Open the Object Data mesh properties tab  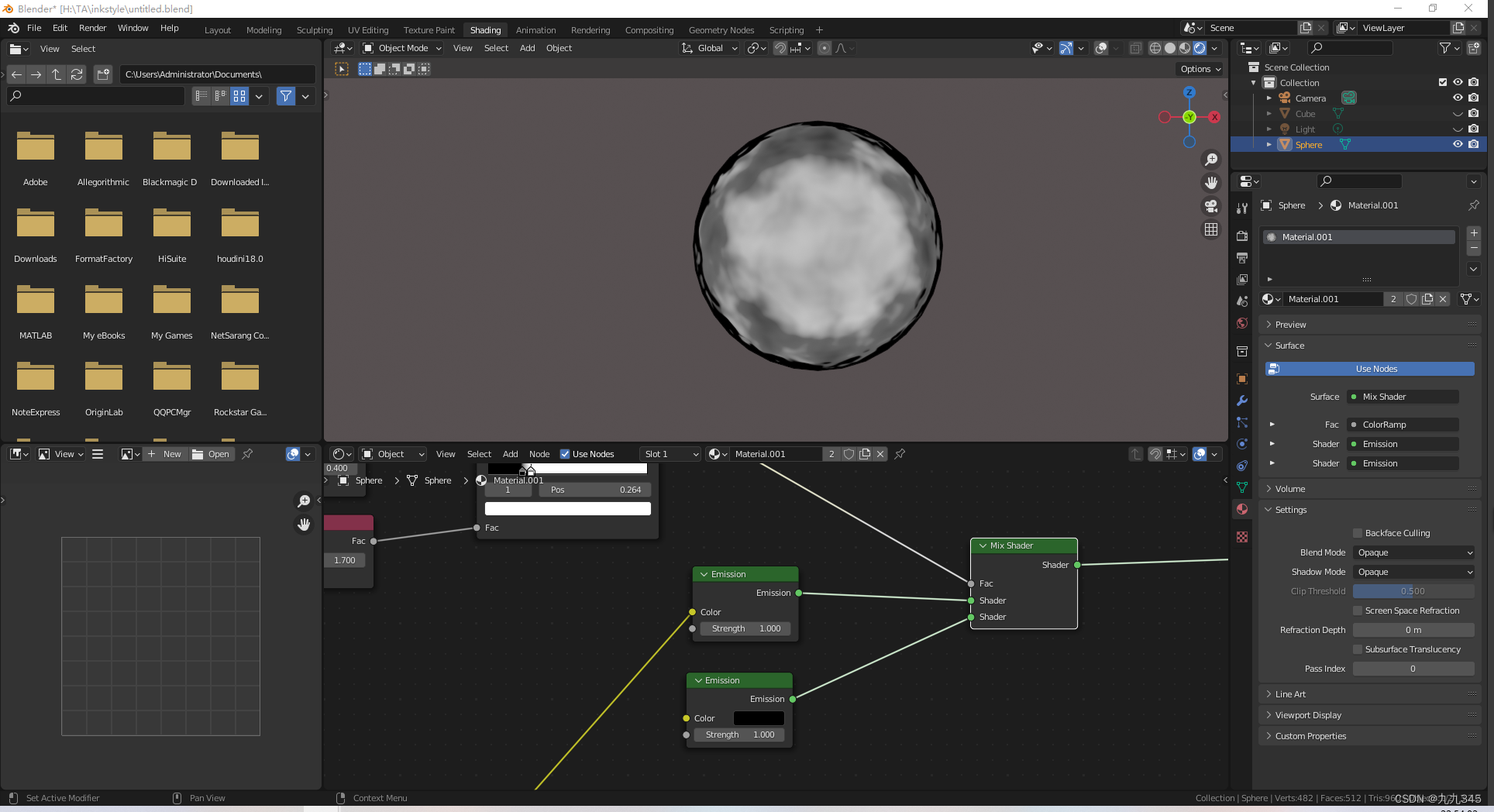[1242, 487]
